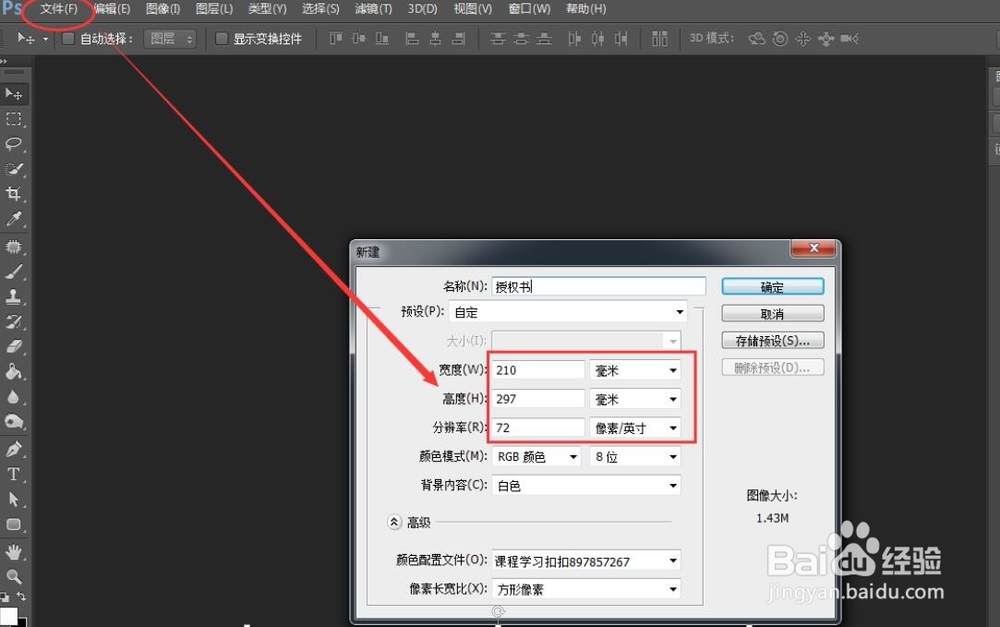The width and height of the screenshot is (1000, 627).
Task: Click the swap foreground/background colors icon
Action: click(x=21, y=596)
